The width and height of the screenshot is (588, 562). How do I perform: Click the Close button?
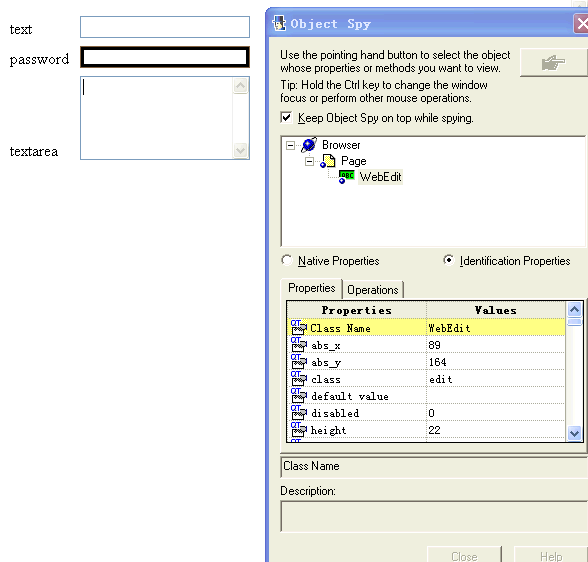click(x=464, y=556)
